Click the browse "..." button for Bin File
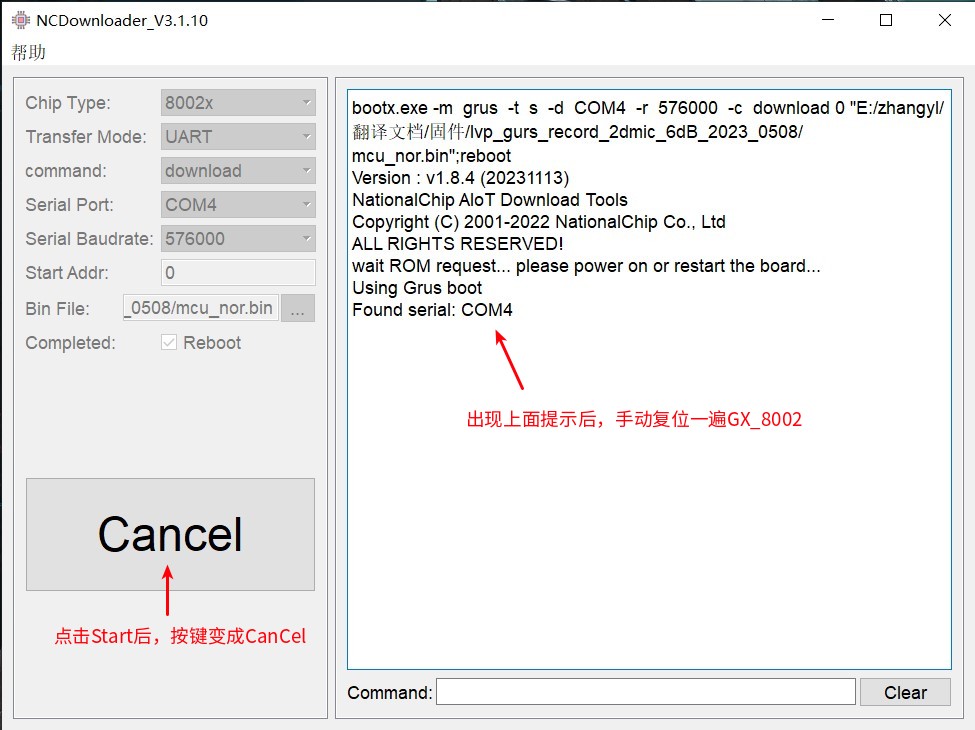 pos(298,308)
